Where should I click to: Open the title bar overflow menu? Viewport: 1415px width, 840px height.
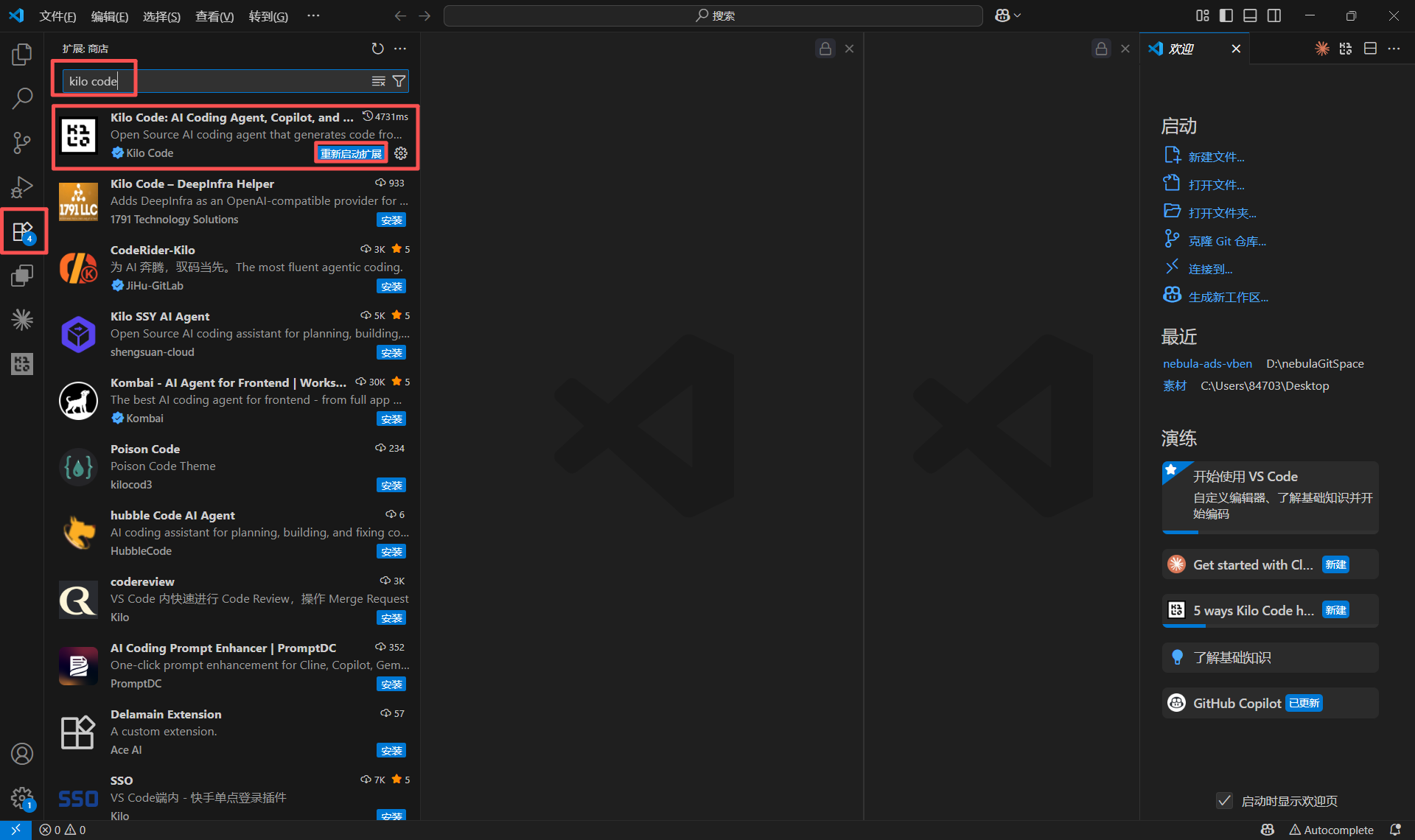click(x=313, y=15)
